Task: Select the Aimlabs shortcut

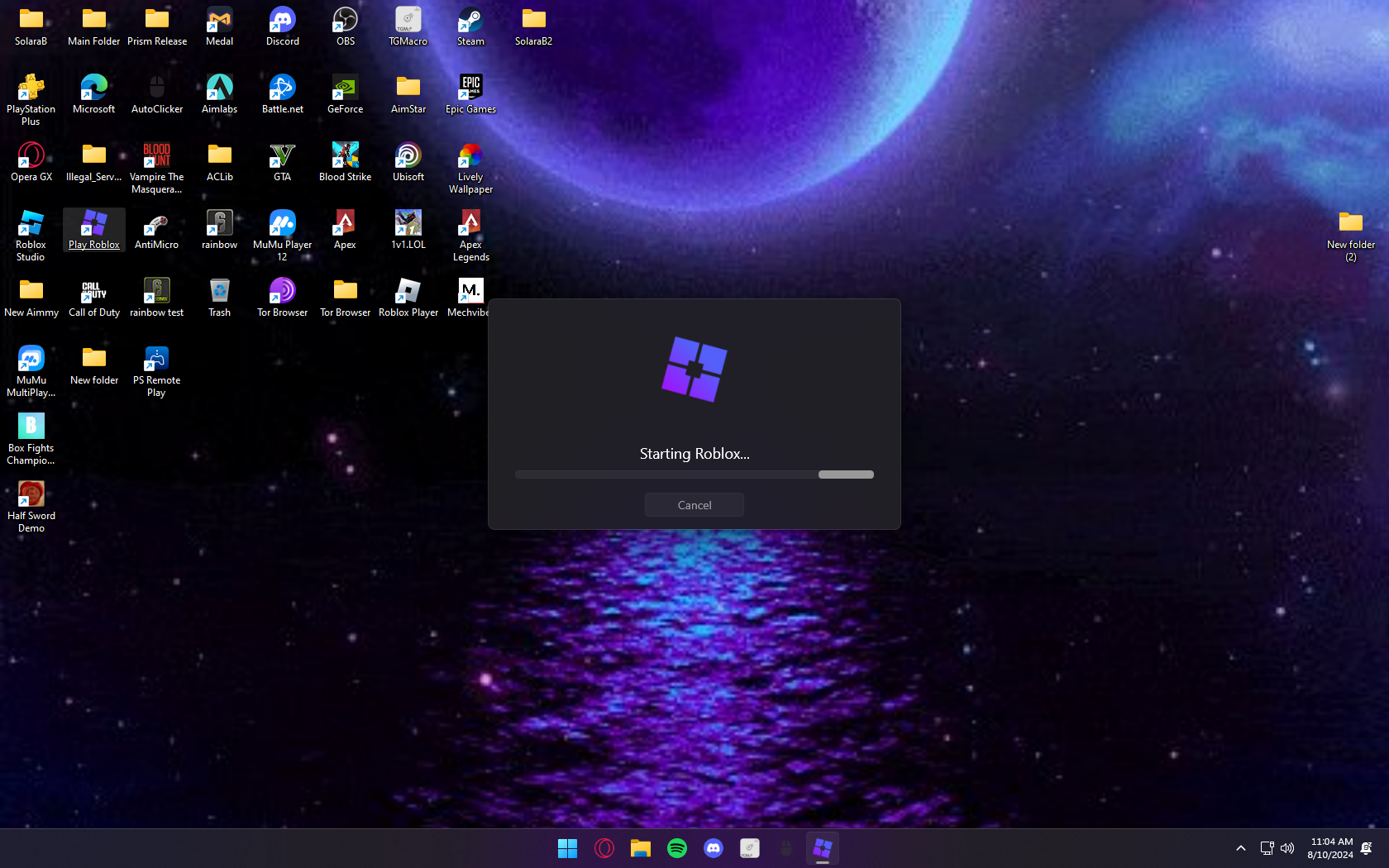Action: 220,94
